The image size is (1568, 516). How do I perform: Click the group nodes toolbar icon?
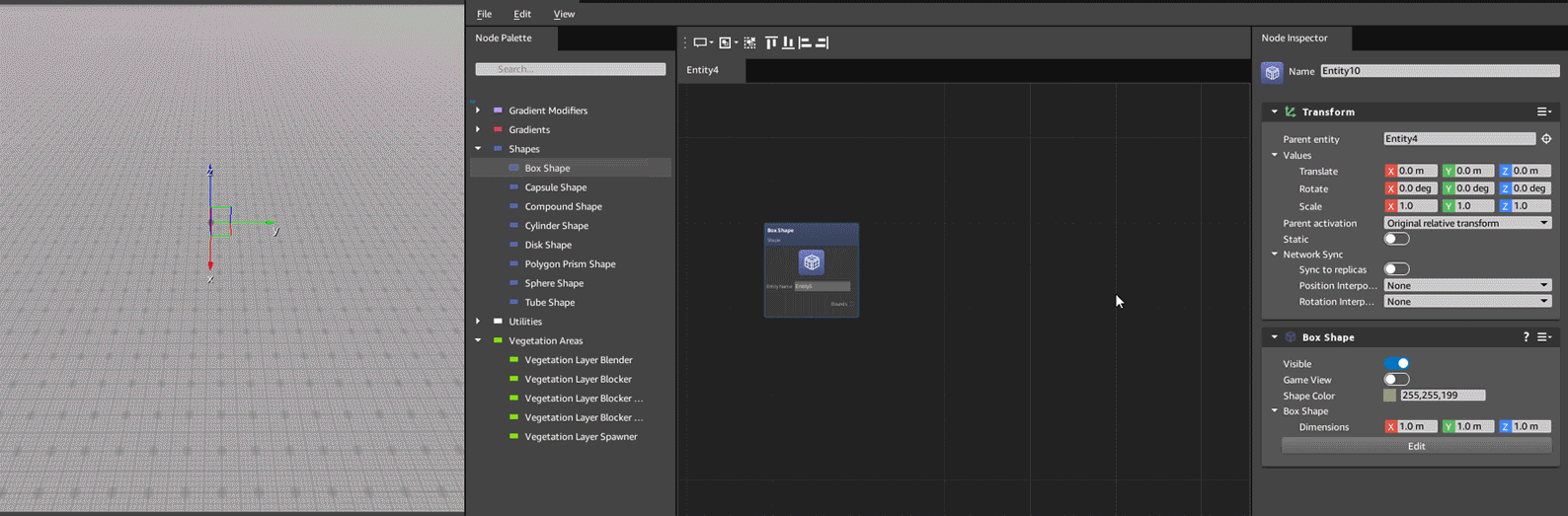[x=726, y=42]
